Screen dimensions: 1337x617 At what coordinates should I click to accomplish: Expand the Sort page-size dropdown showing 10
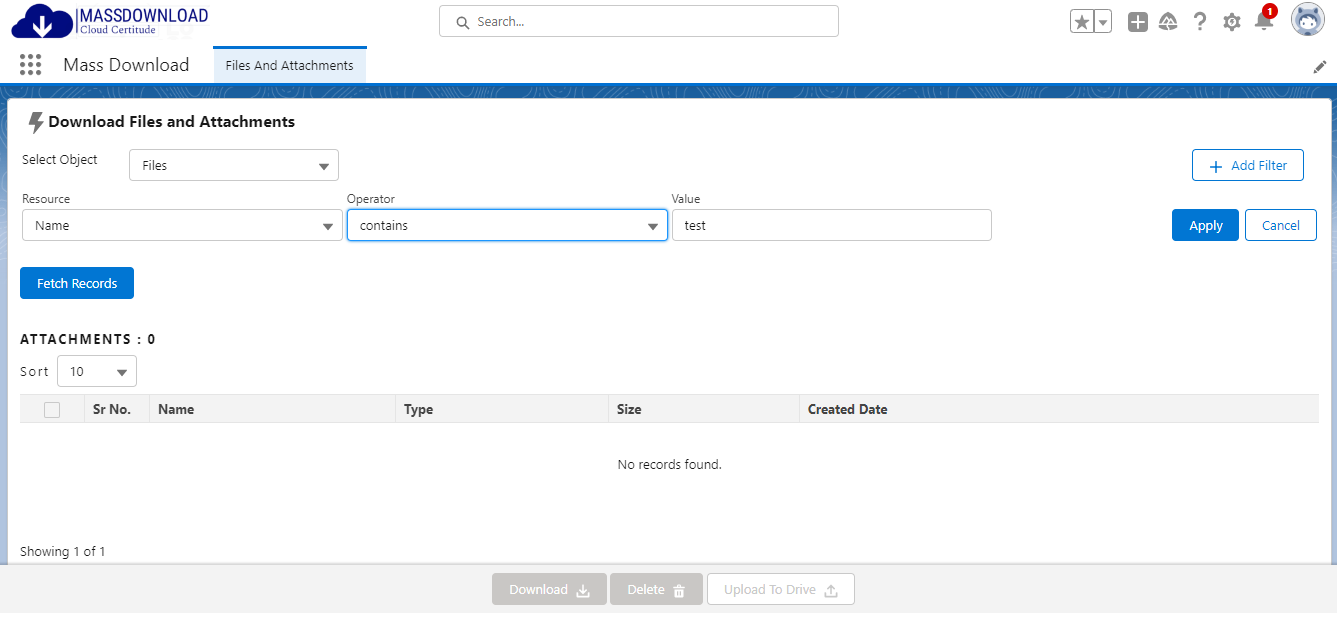pos(97,371)
